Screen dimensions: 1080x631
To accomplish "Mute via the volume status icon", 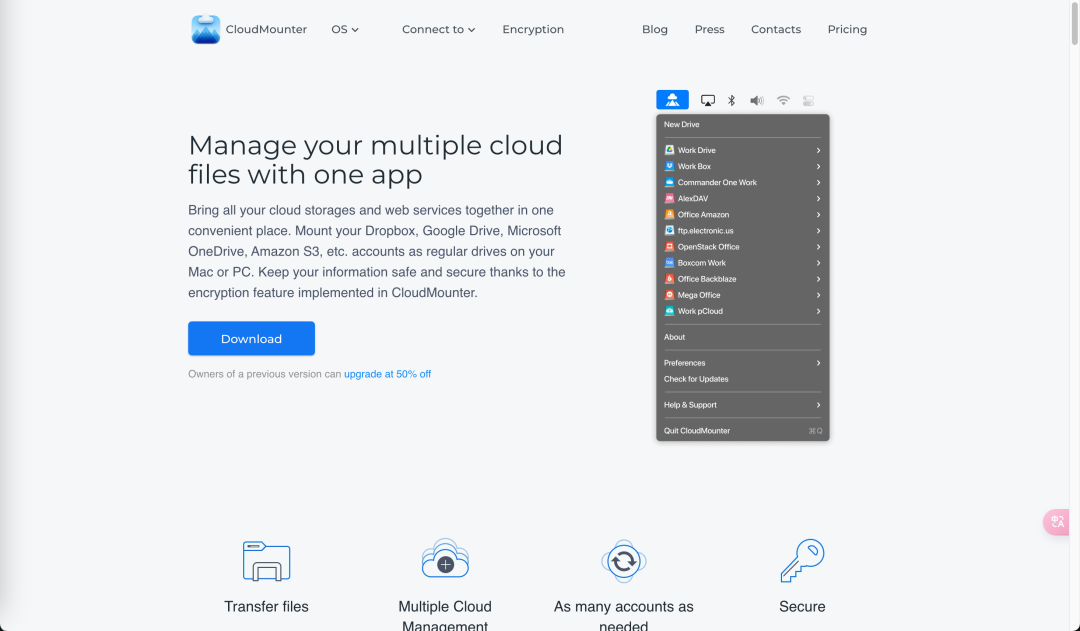I will point(756,99).
